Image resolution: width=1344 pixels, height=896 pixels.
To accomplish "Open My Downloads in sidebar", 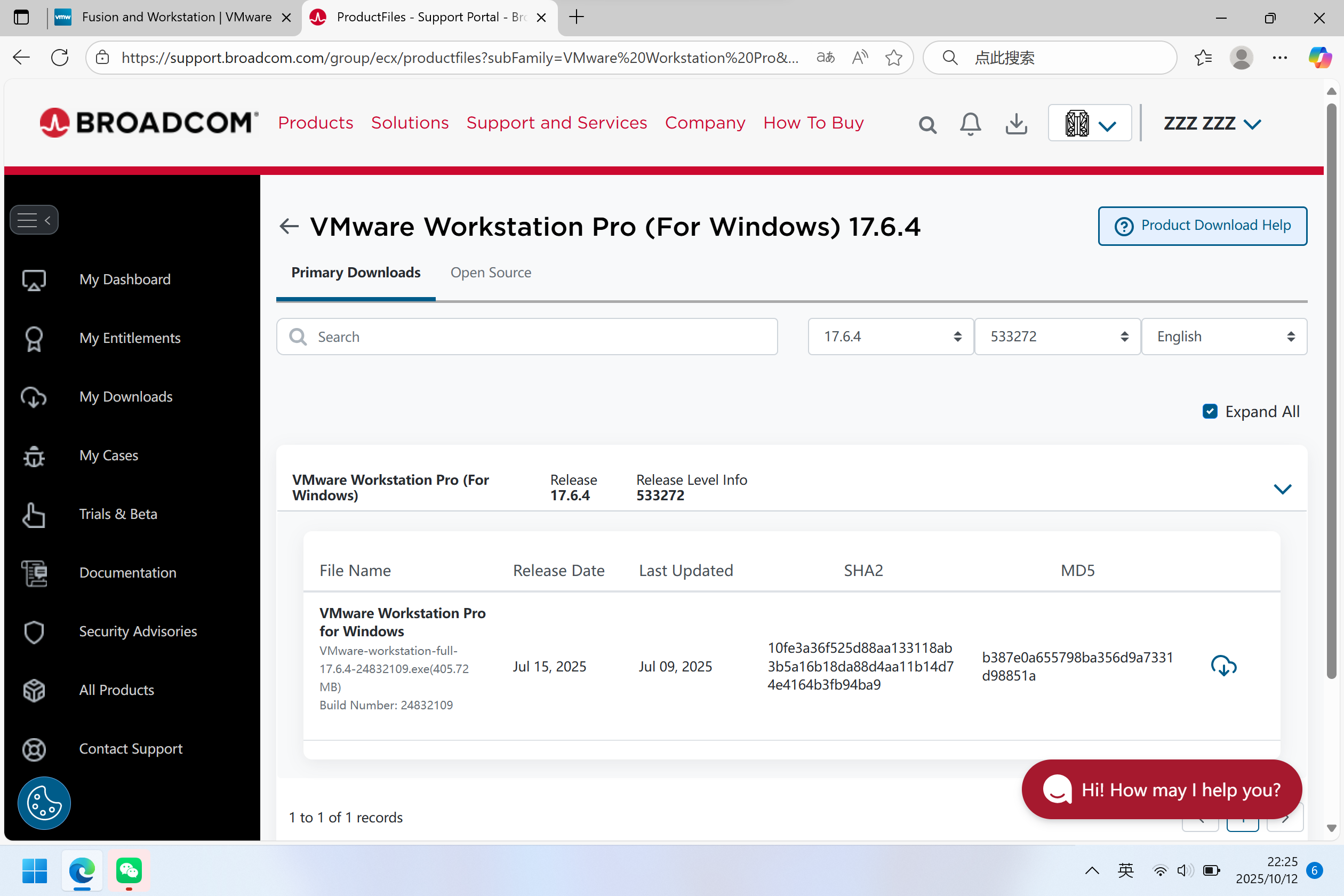I will pyautogui.click(x=126, y=397).
